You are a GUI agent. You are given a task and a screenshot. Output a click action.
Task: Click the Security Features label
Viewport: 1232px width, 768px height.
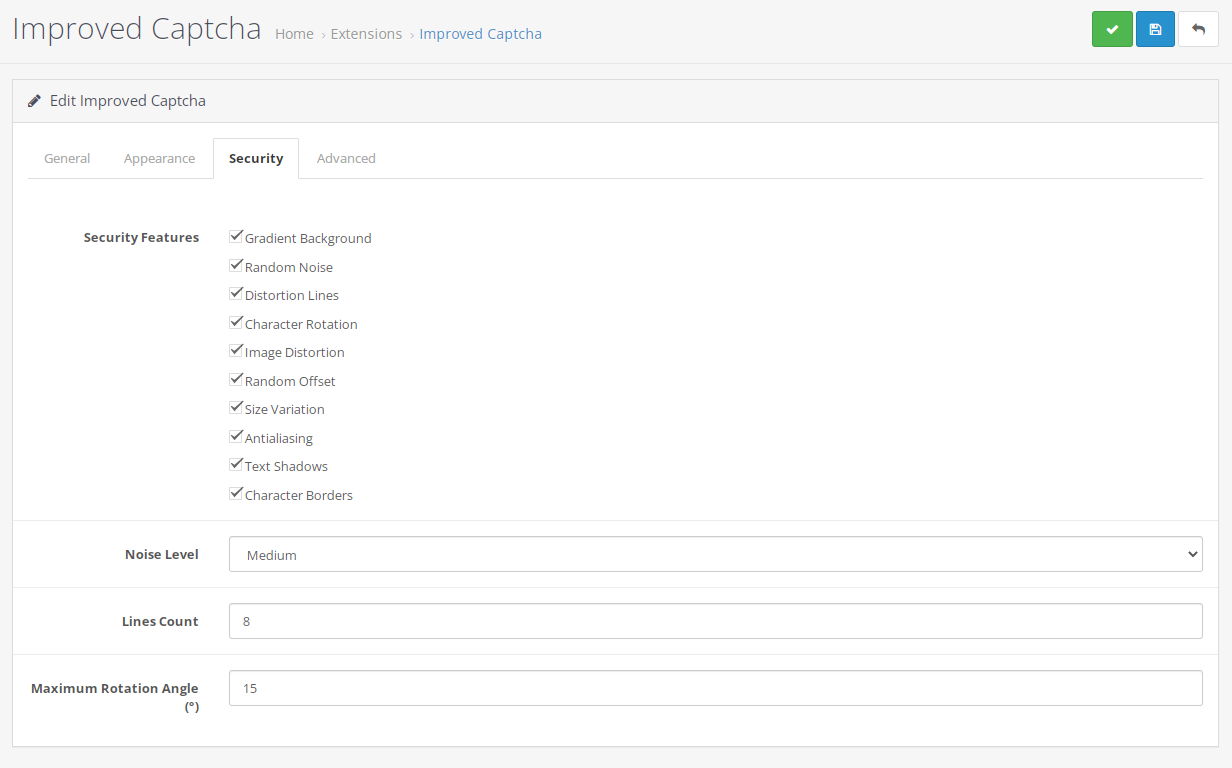tap(141, 237)
